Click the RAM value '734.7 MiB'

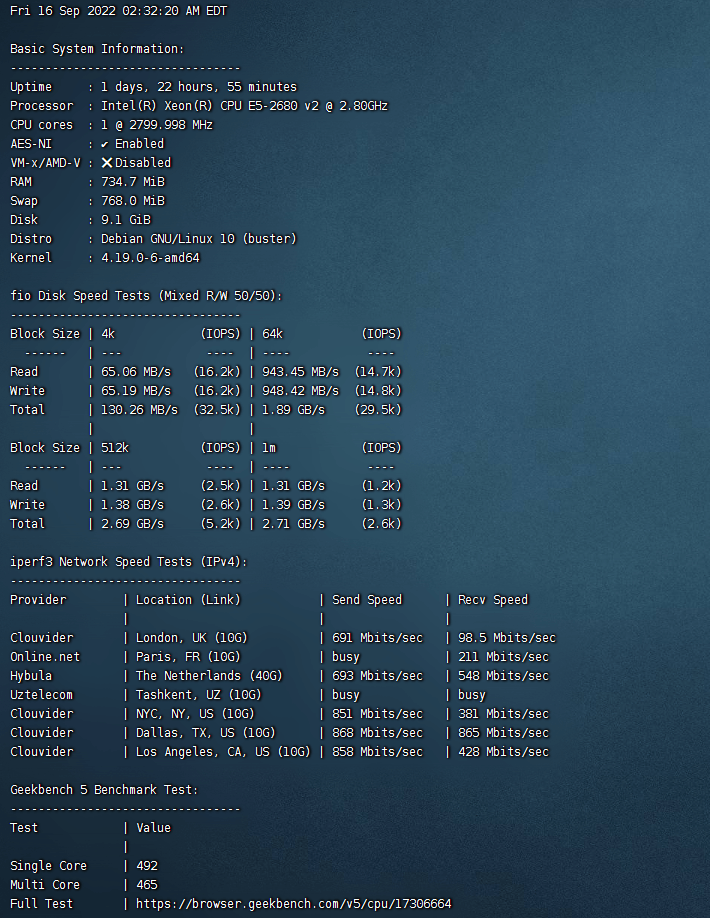(x=133, y=182)
